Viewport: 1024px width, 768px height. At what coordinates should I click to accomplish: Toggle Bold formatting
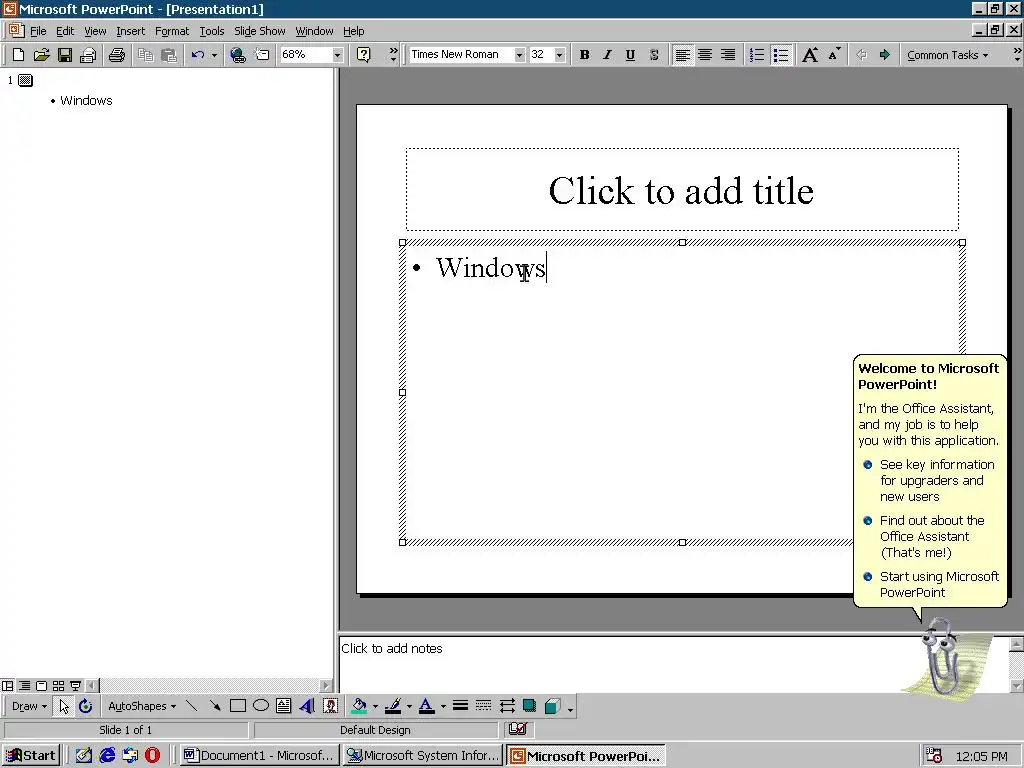(x=584, y=55)
